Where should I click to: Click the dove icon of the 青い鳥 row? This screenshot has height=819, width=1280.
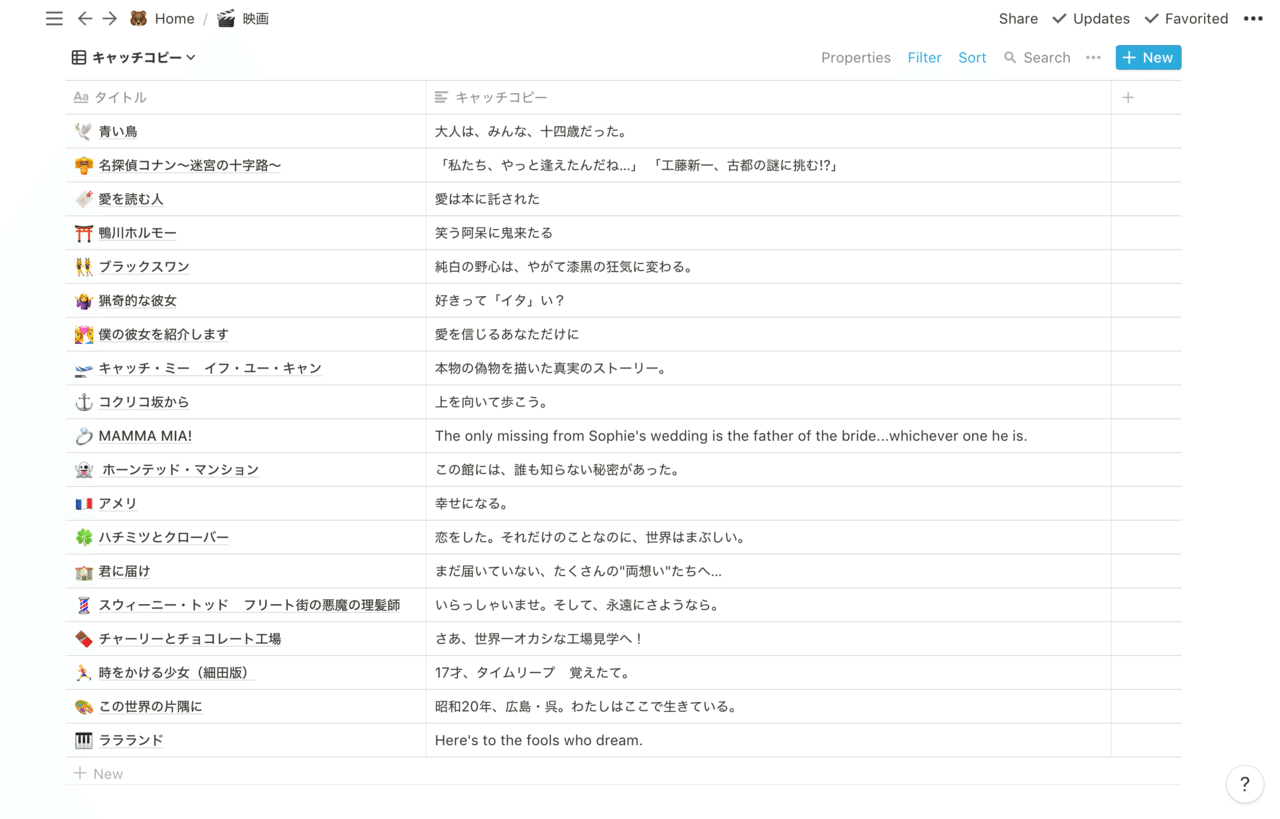pos(84,131)
